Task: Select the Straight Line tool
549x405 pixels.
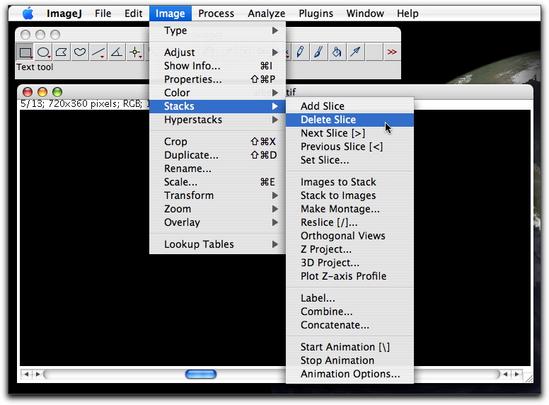Action: click(x=98, y=52)
